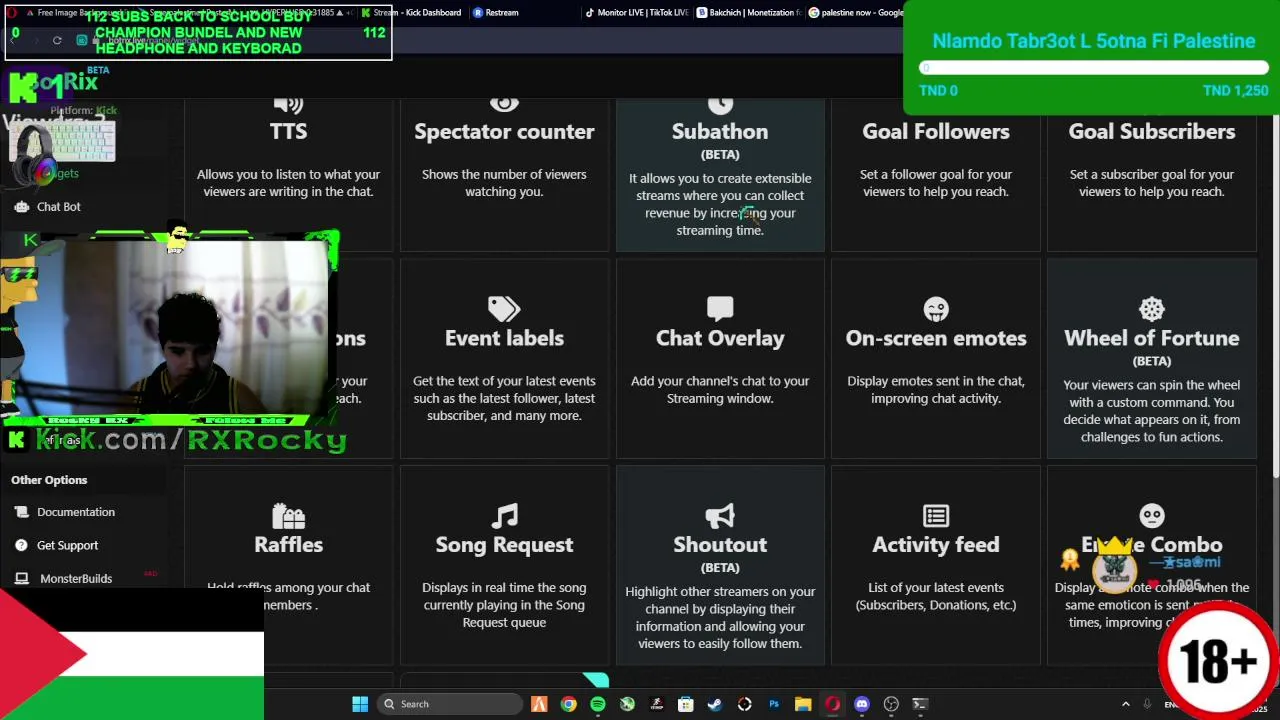Open Steam from the taskbar
Screen dimensions: 1280x720
(715, 704)
